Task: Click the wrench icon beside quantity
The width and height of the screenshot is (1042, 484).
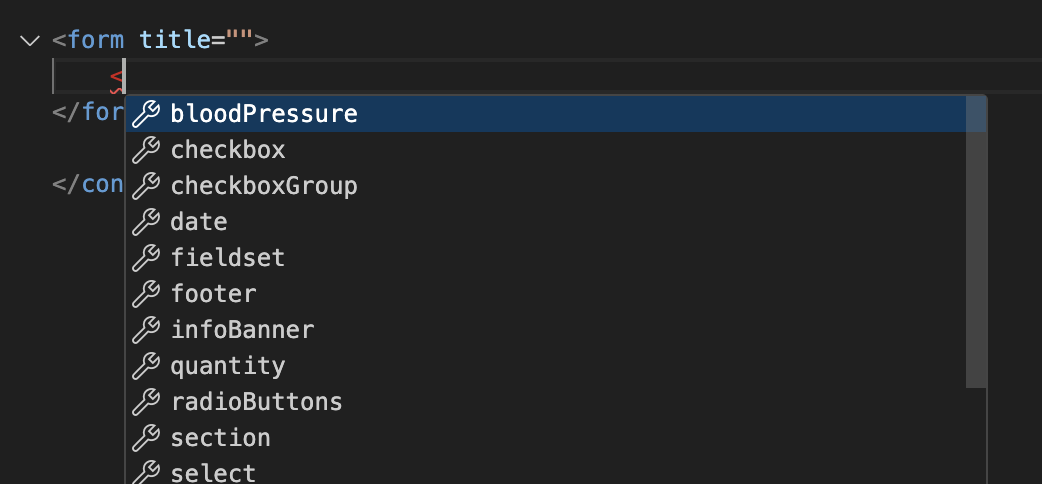Action: [147, 366]
